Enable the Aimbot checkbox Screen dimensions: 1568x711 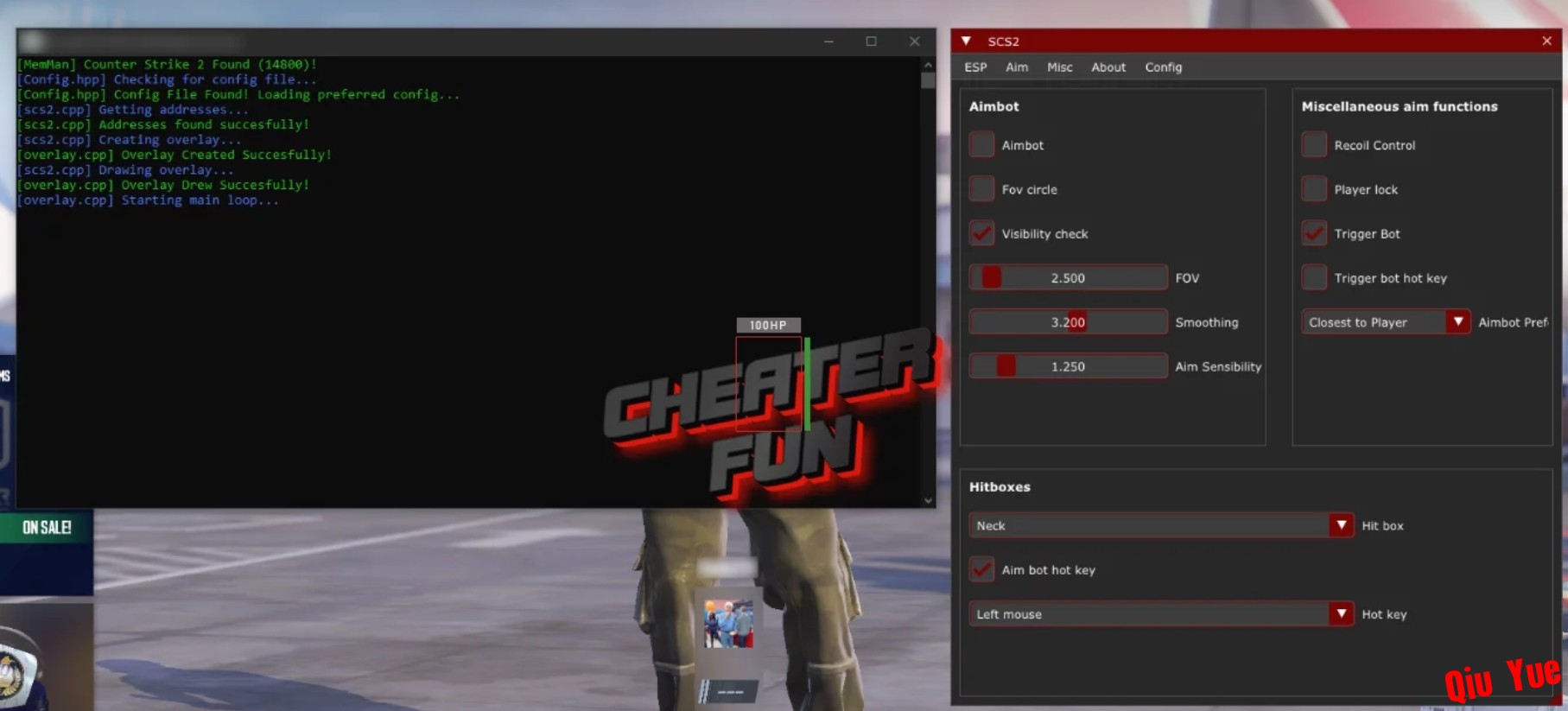pyautogui.click(x=981, y=145)
